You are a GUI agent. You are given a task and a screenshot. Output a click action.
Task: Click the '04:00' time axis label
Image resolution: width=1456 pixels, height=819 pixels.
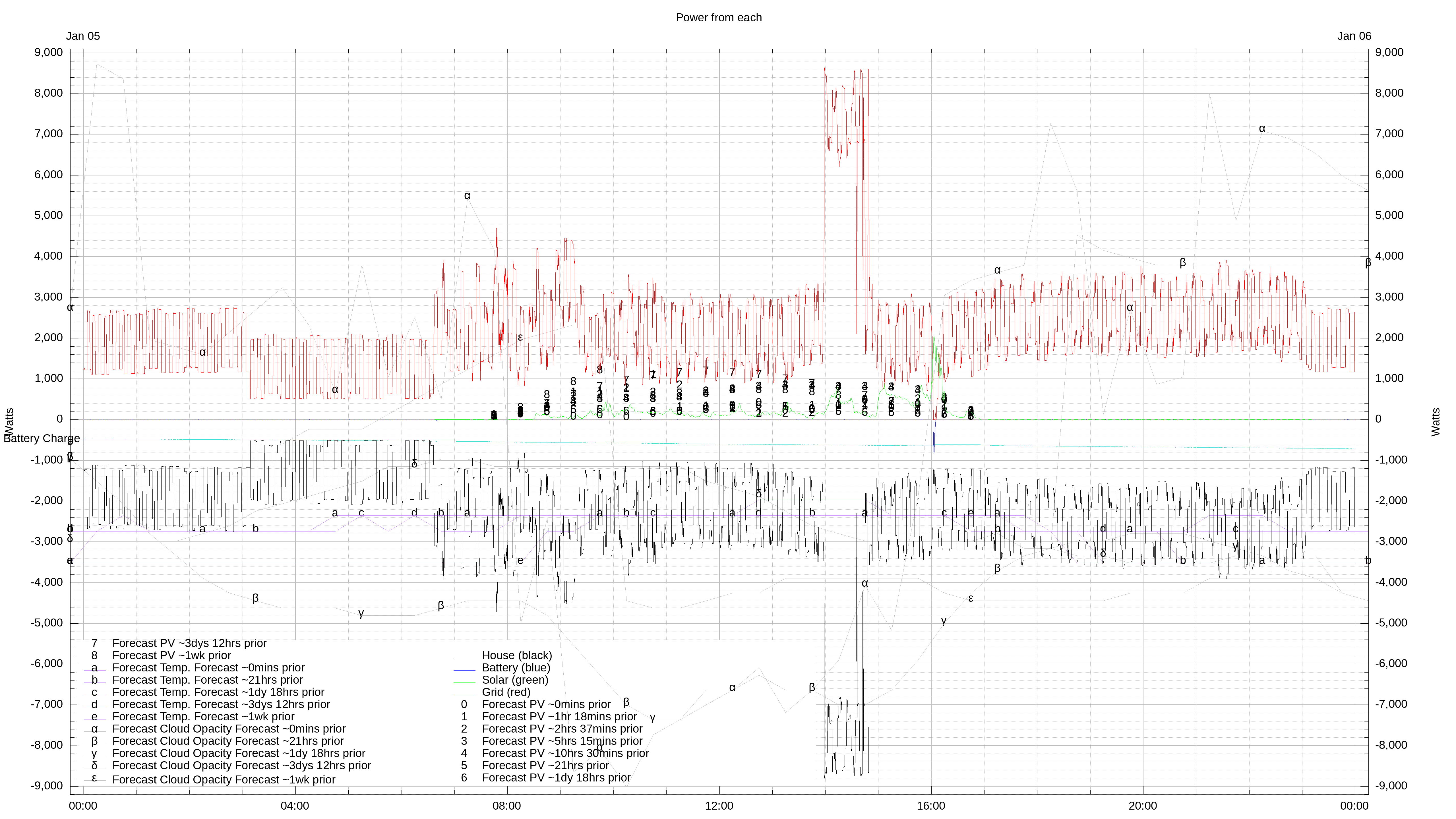point(295,806)
